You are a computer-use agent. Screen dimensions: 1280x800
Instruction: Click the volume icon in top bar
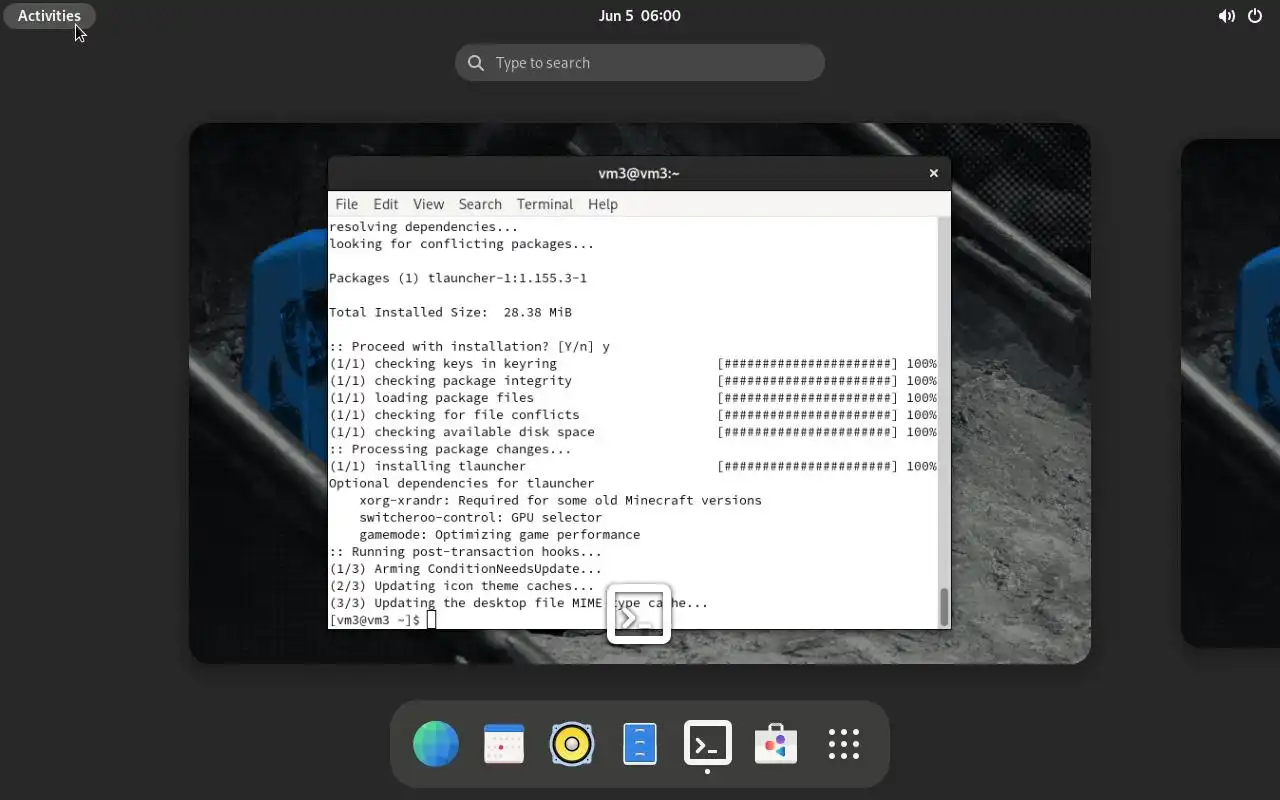pos(1226,16)
